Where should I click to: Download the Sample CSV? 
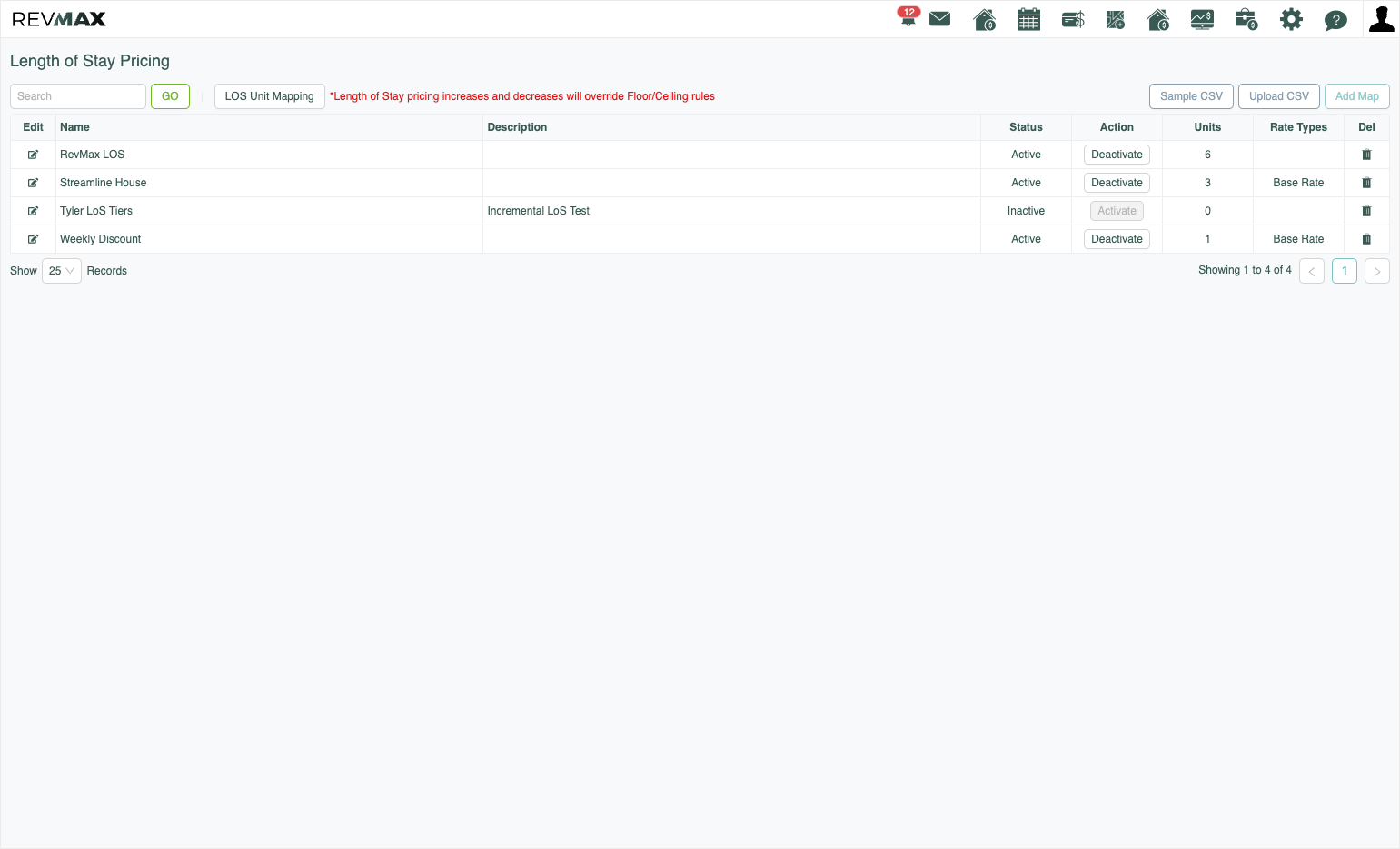tap(1191, 96)
